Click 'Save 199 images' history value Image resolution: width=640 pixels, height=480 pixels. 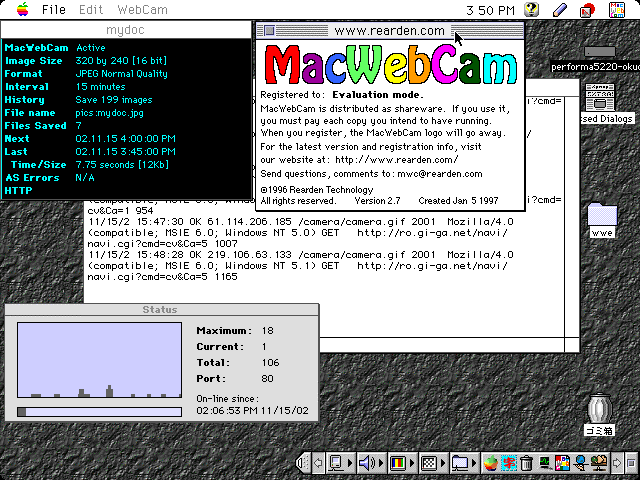(114, 100)
